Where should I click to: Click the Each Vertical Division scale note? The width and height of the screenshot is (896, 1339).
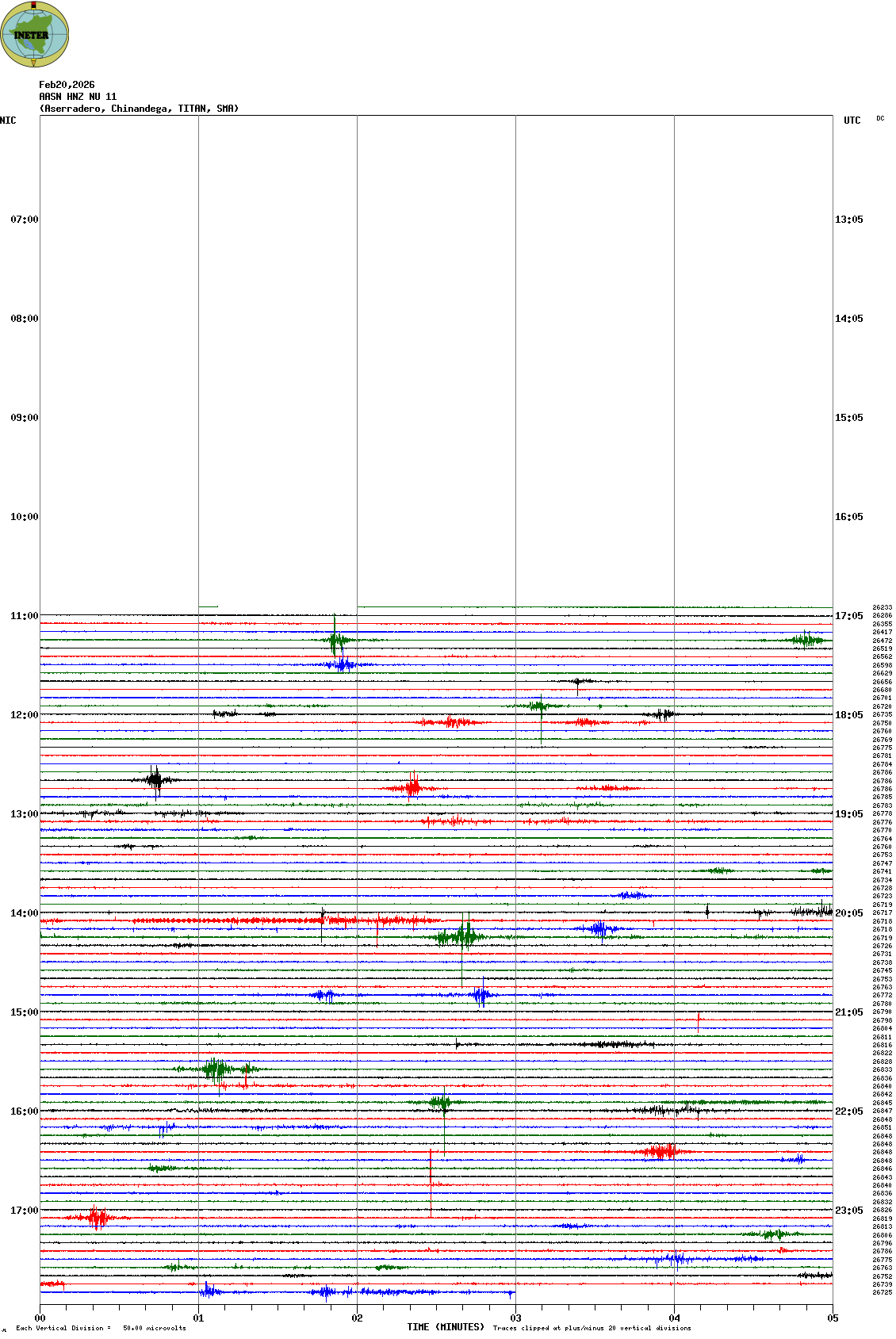[101, 1328]
